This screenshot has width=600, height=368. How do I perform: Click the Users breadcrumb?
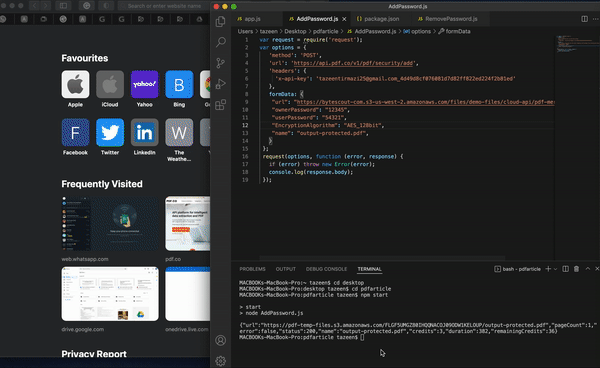coord(245,31)
